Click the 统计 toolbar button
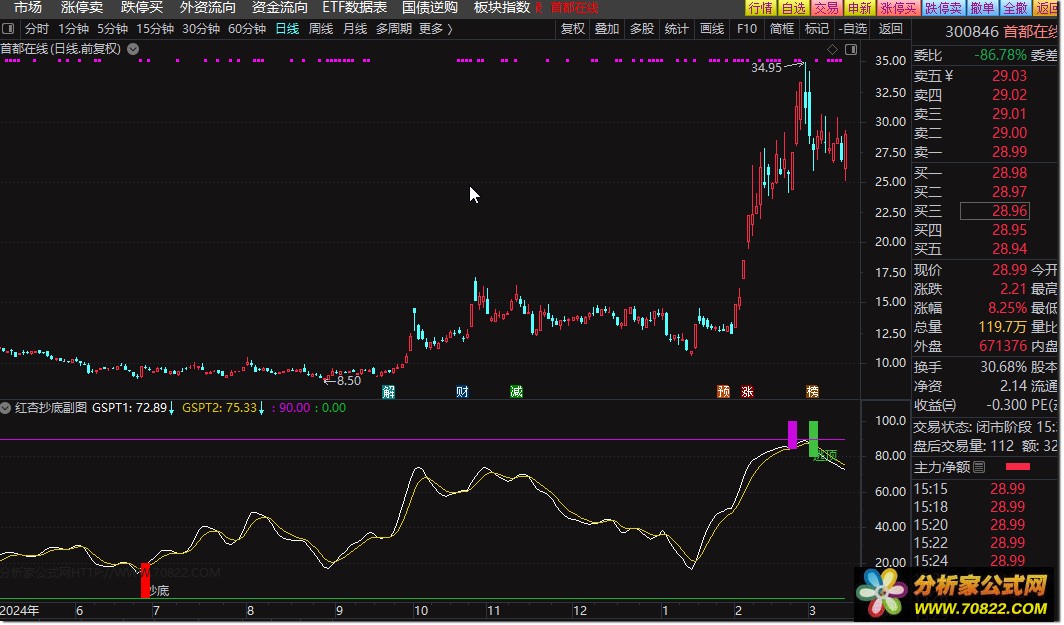 pos(677,29)
